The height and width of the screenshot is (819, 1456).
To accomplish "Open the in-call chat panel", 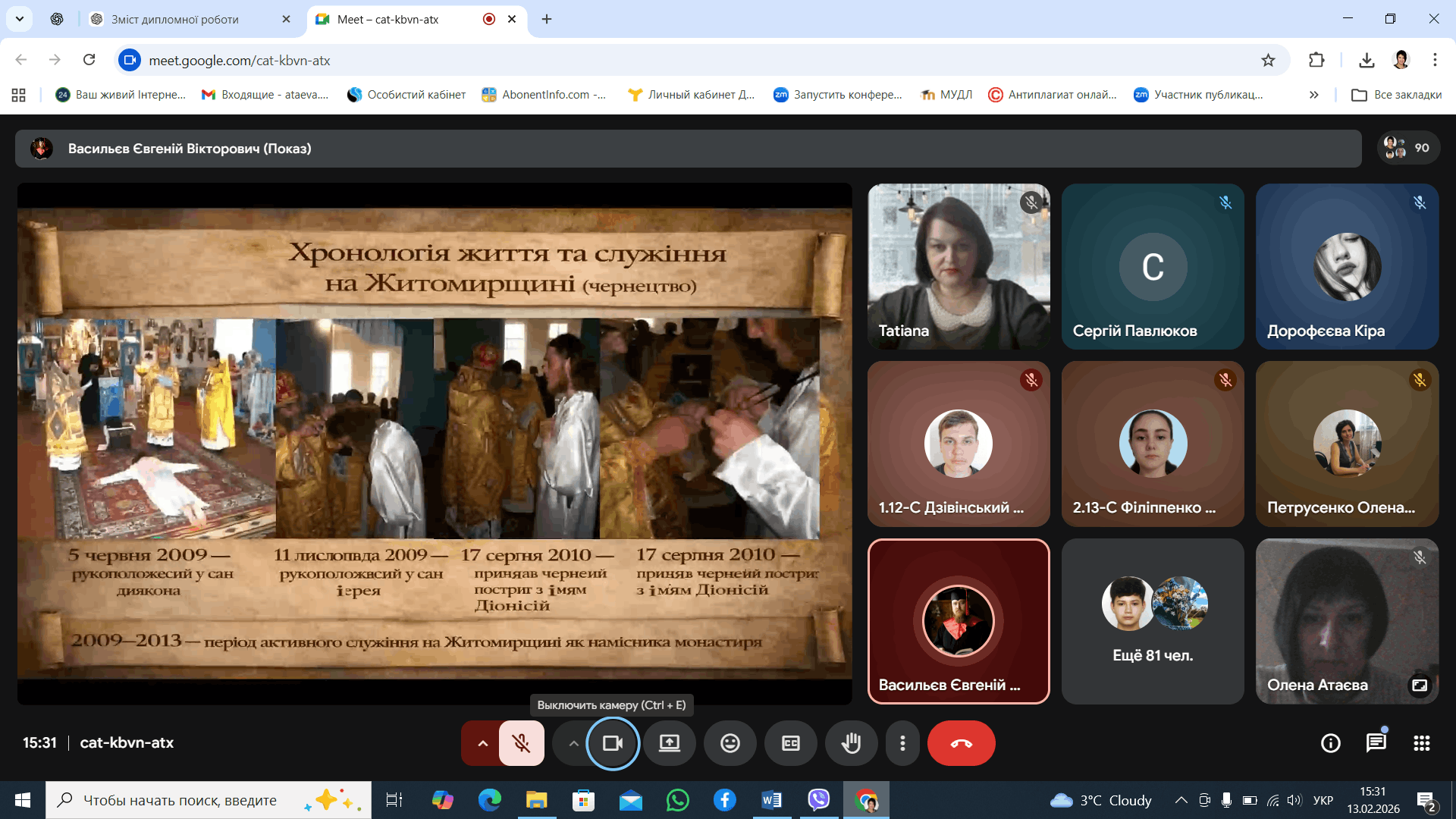I will click(x=1376, y=743).
